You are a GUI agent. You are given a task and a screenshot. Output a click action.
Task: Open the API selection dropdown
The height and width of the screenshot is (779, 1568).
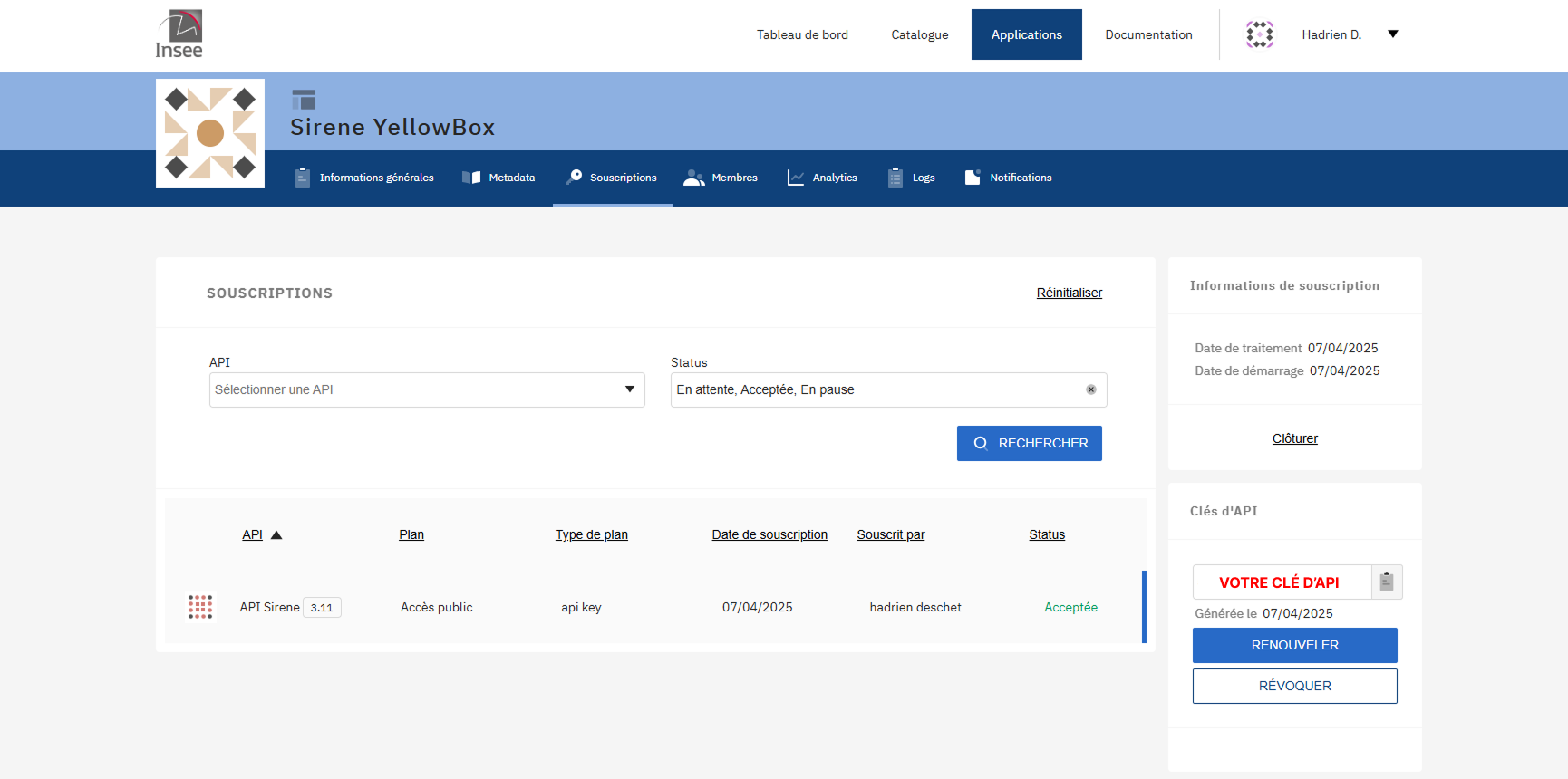pos(427,389)
